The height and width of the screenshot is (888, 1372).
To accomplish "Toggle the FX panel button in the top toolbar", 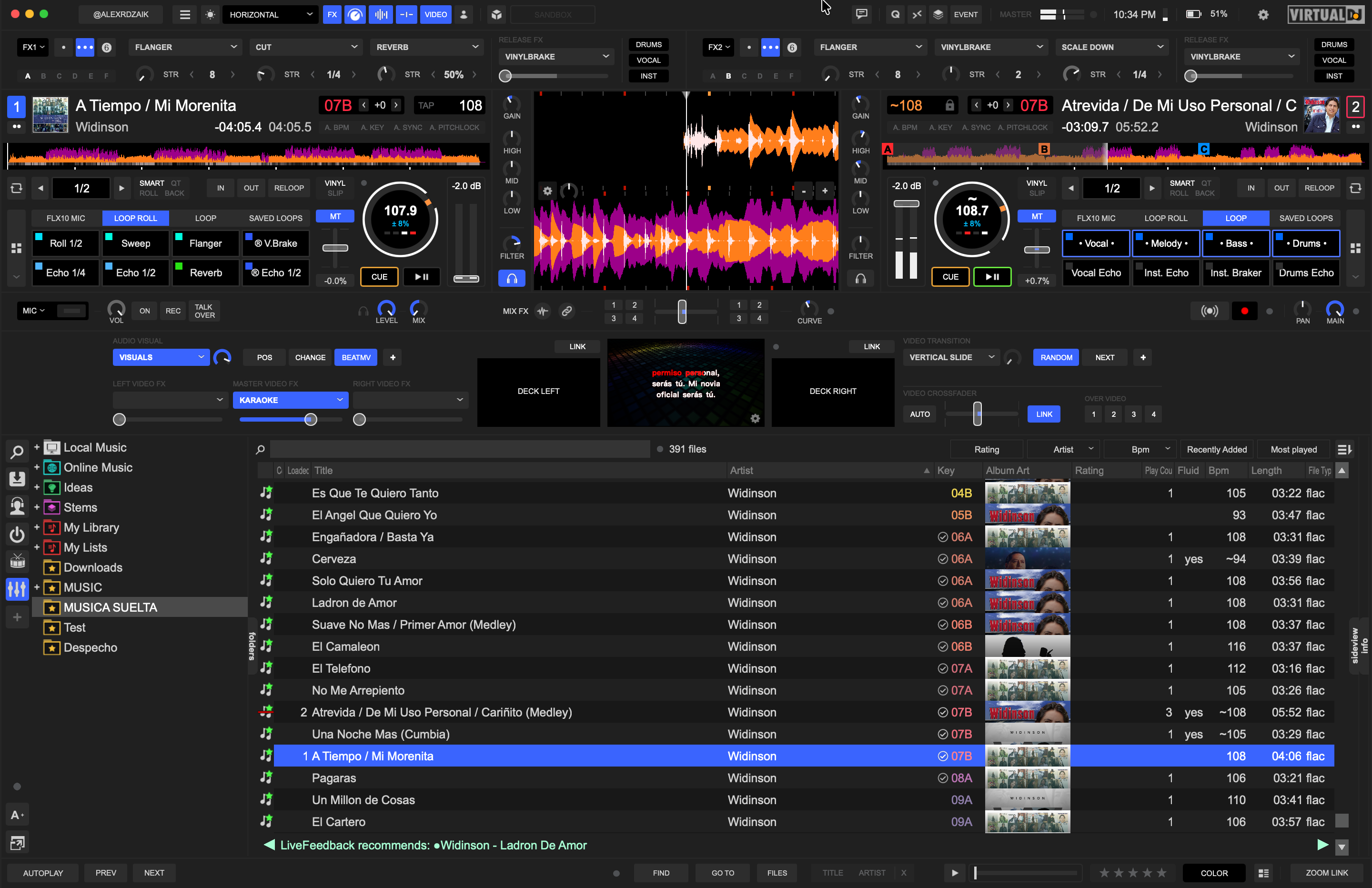I will [x=333, y=14].
